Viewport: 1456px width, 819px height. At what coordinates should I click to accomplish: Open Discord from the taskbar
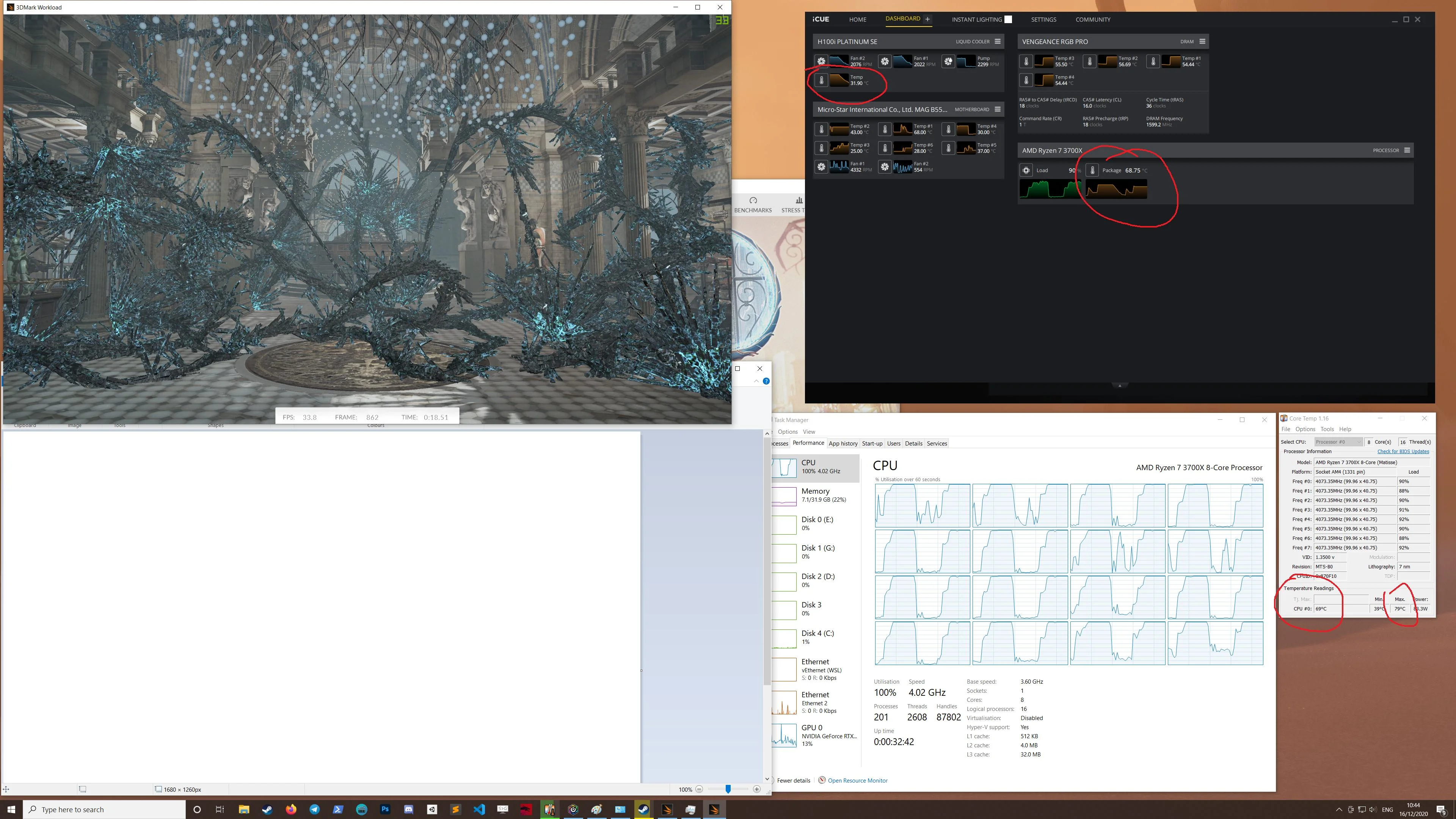[409, 810]
